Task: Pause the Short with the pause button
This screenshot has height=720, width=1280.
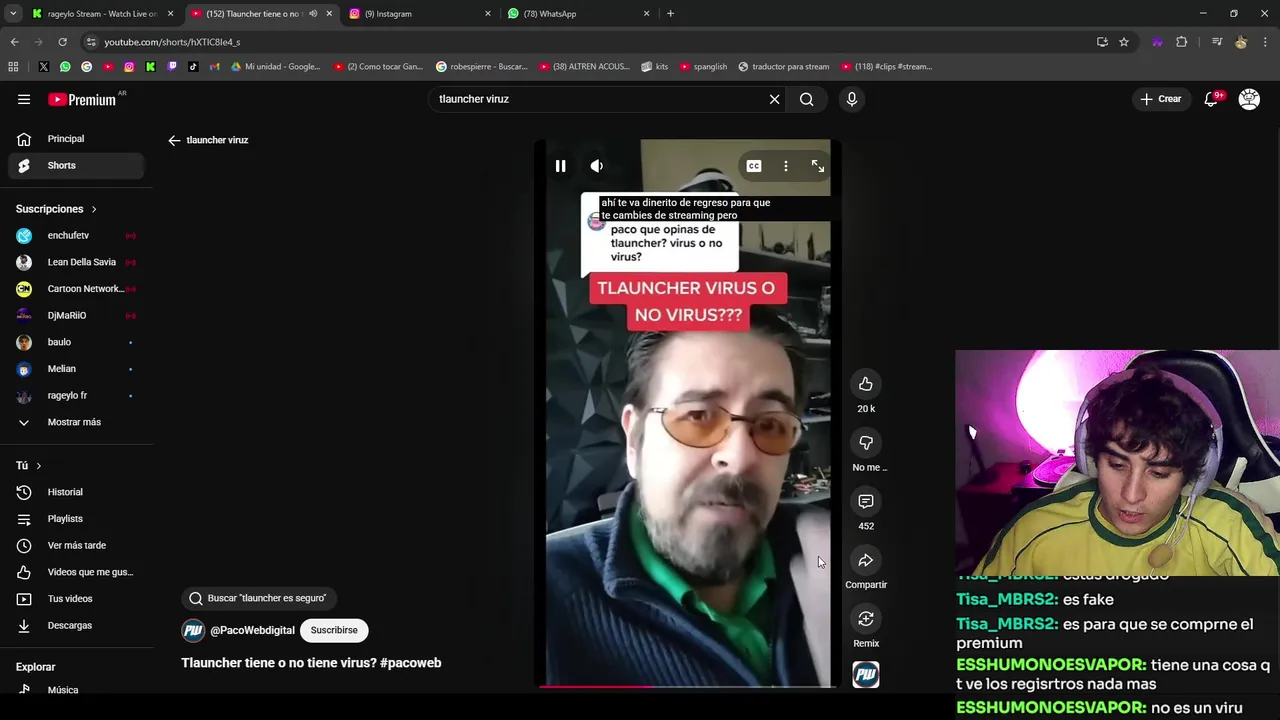Action: click(560, 166)
